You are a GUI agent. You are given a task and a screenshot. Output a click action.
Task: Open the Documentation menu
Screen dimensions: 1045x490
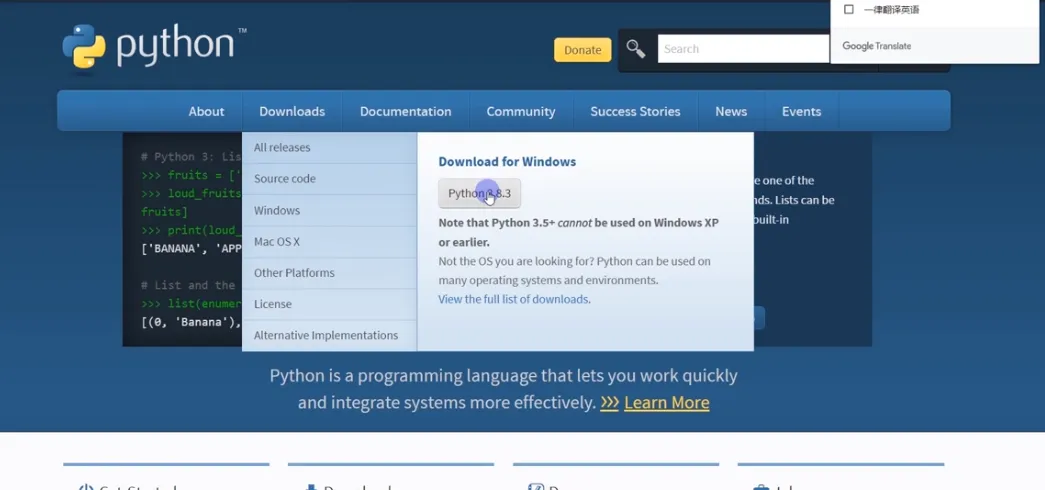click(405, 111)
